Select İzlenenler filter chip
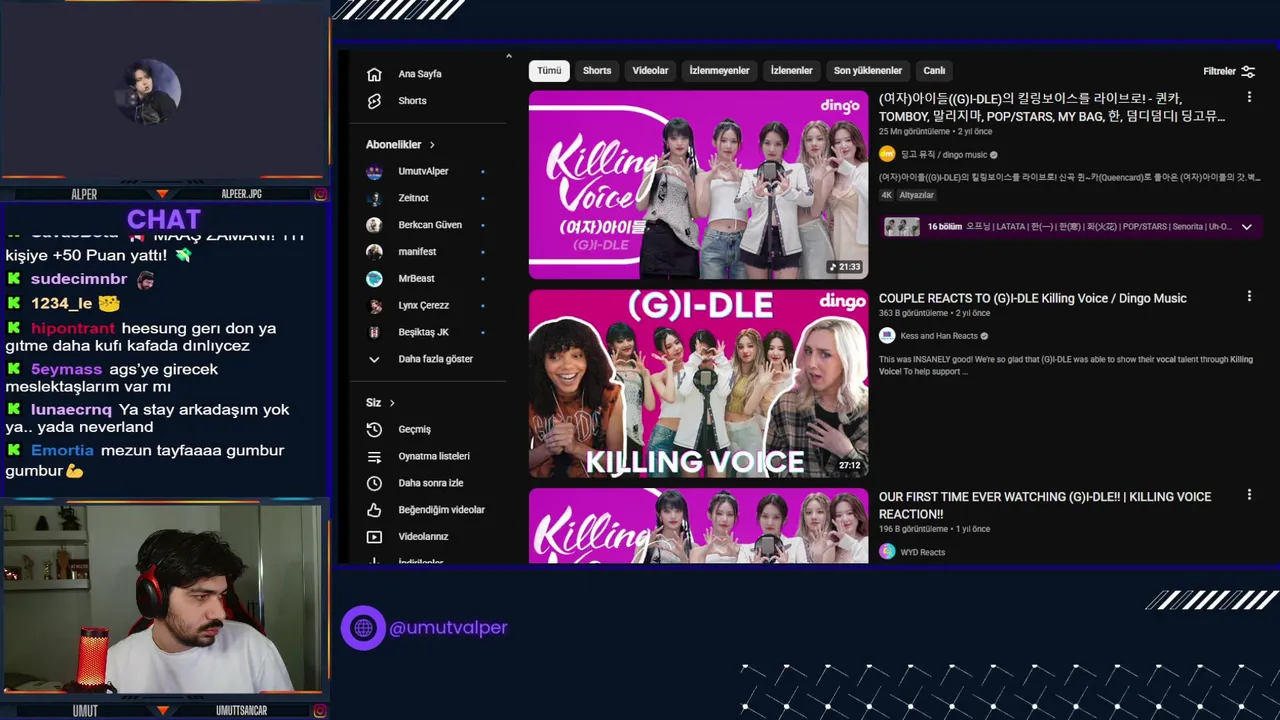This screenshot has width=1280, height=720. 791,71
